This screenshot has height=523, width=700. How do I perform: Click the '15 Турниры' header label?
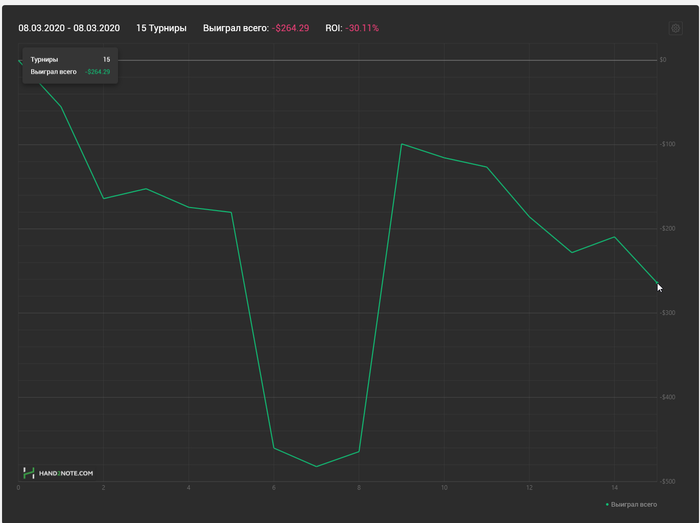pos(161,28)
